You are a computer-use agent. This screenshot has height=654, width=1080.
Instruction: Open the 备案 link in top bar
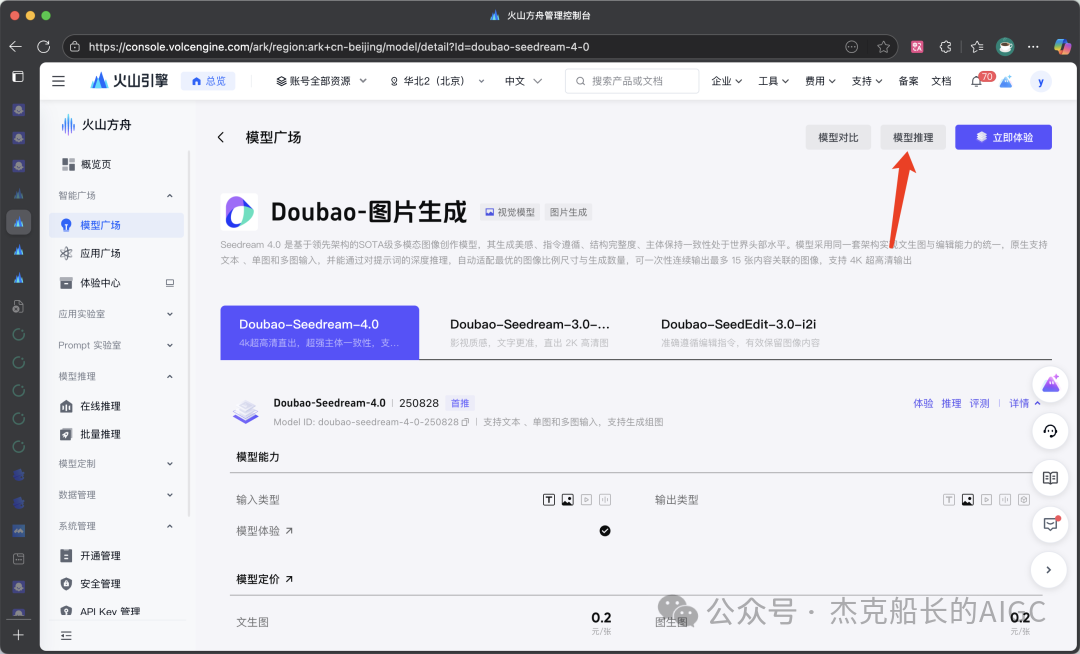pyautogui.click(x=908, y=81)
